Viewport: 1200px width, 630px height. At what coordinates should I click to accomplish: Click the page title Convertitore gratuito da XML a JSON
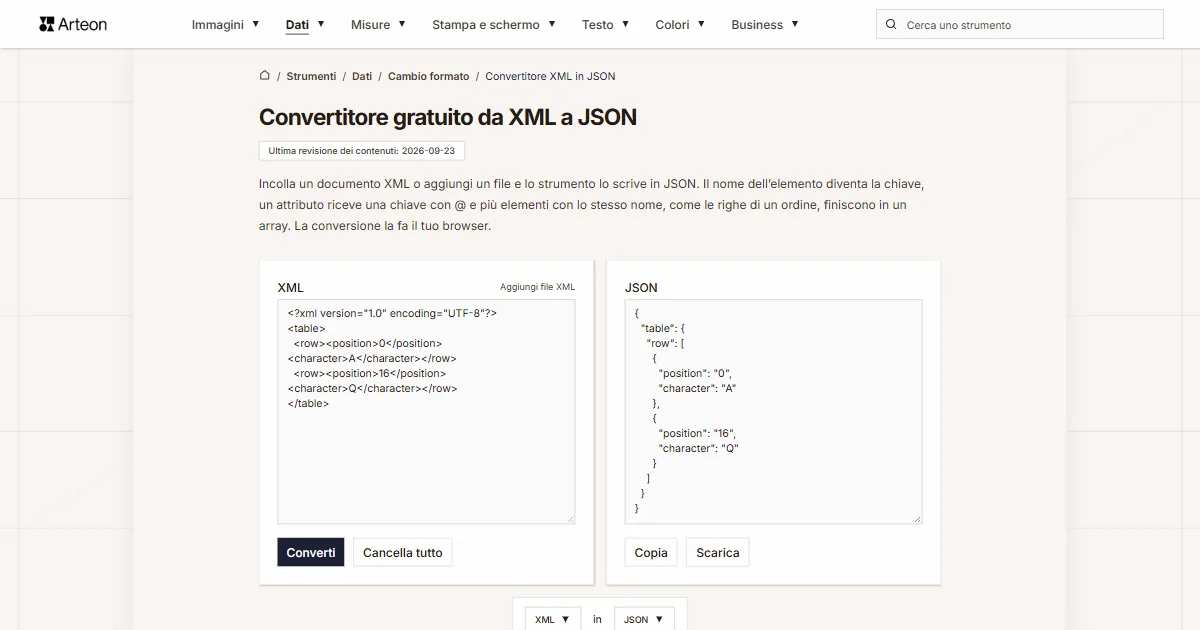[448, 117]
